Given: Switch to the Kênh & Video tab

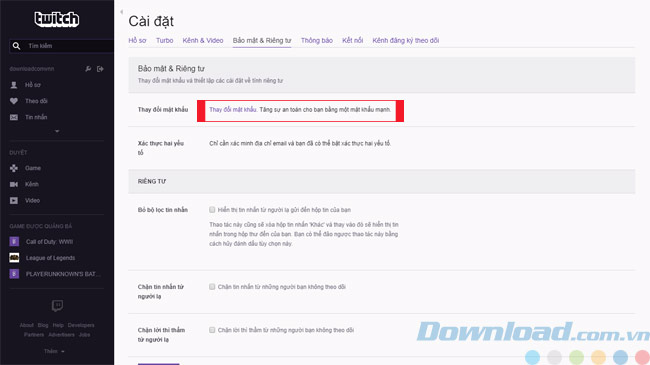Looking at the screenshot, I should [203, 40].
